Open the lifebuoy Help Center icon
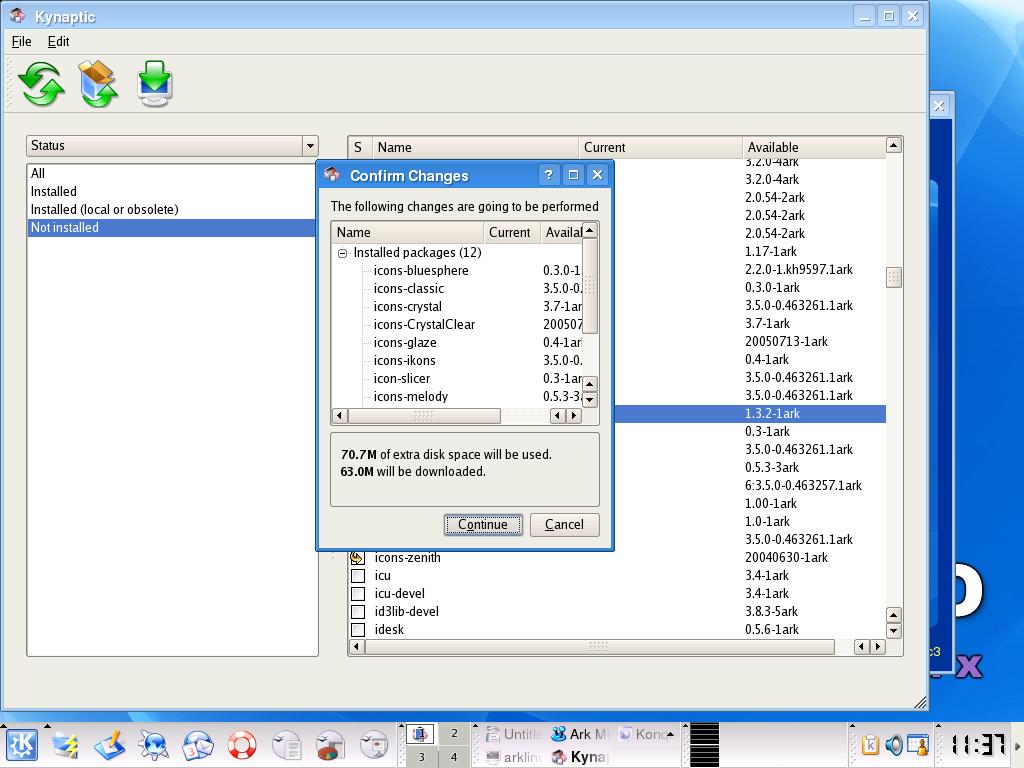Screen dimensions: 1024x768 [242, 745]
